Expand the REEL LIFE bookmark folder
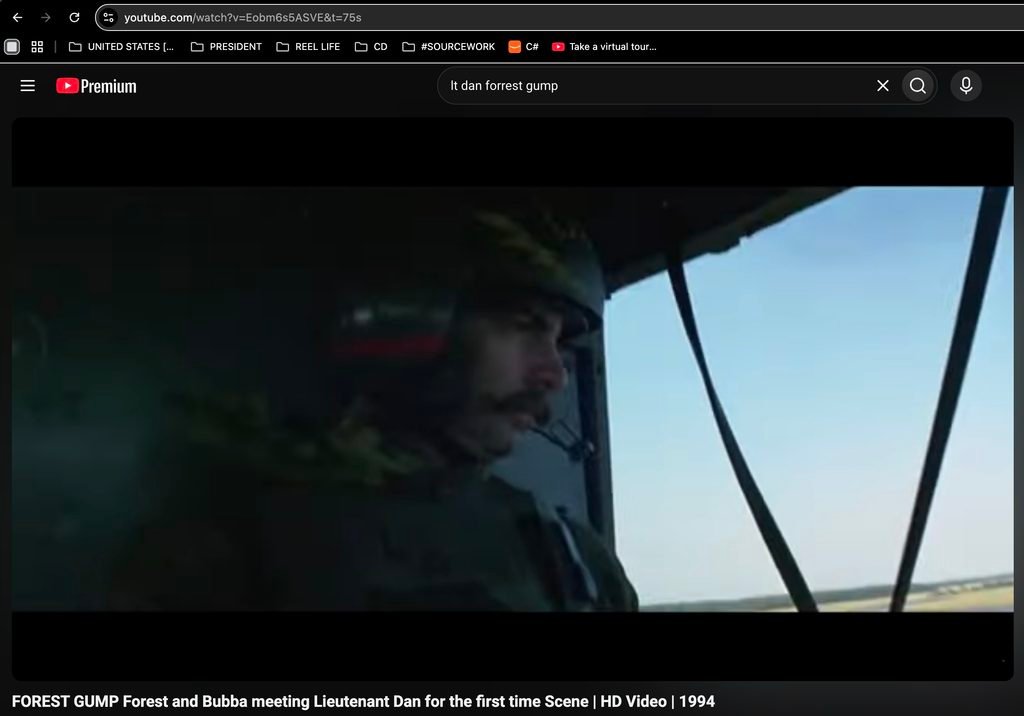The height and width of the screenshot is (716, 1024). tap(308, 46)
